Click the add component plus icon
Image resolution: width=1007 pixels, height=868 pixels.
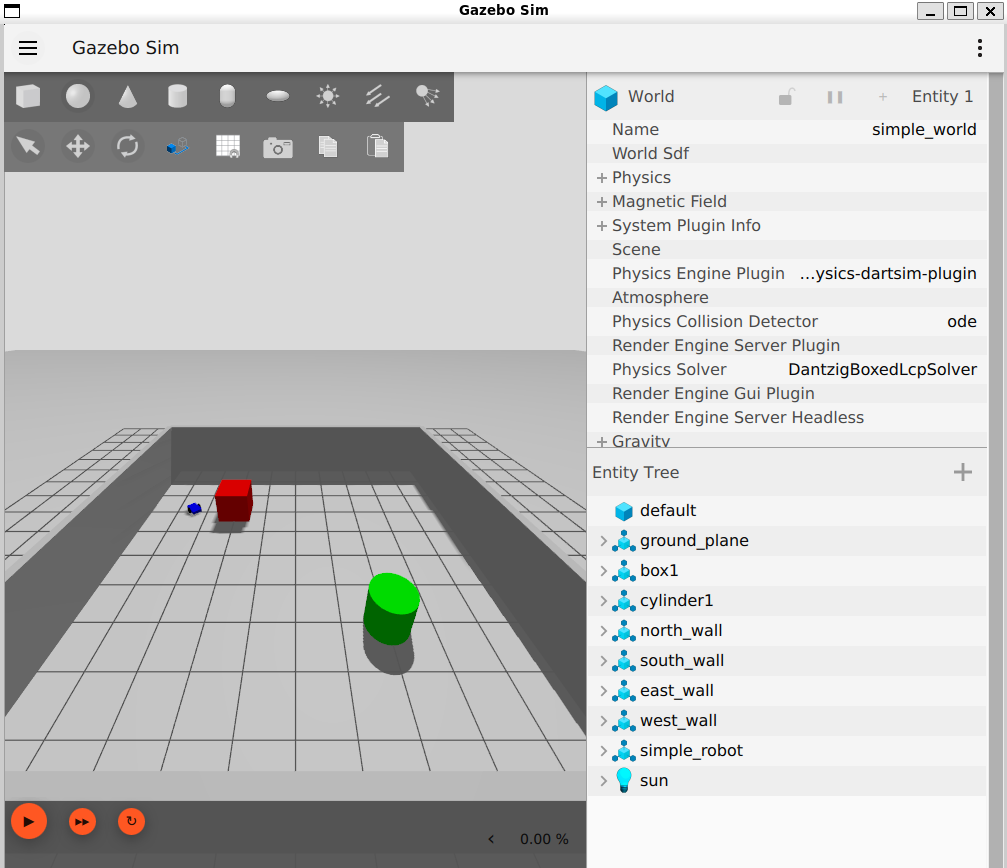click(883, 97)
